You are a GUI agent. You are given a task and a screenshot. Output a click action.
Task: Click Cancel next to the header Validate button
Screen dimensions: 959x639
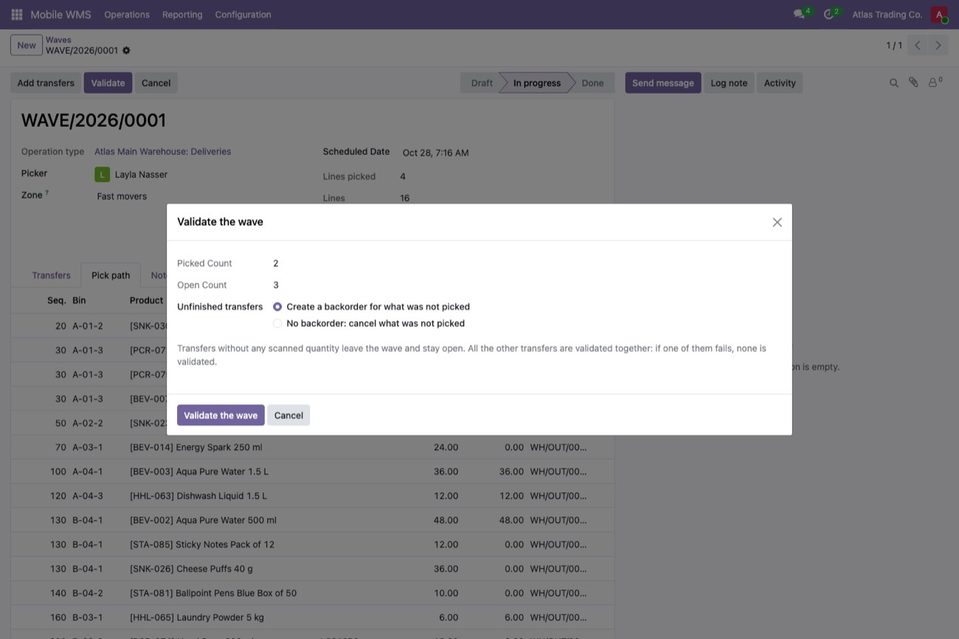[x=156, y=83]
